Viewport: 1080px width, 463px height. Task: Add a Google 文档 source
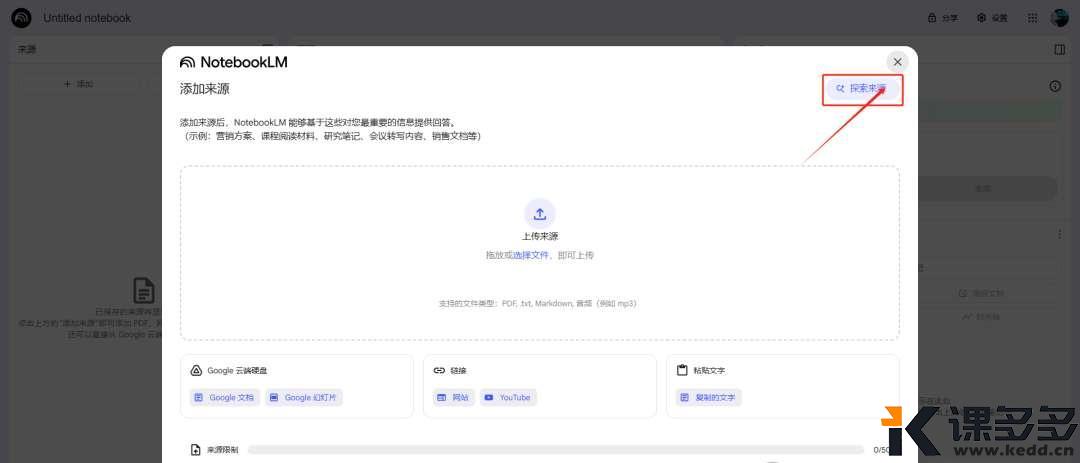point(225,398)
